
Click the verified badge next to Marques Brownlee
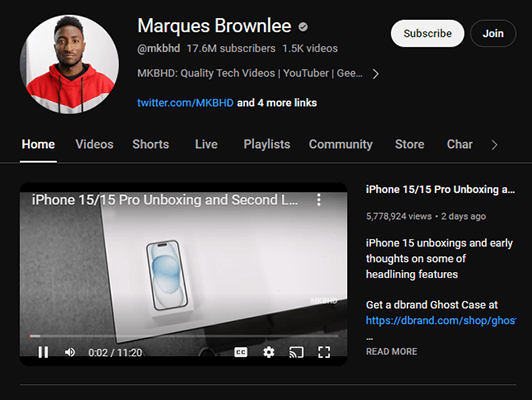303,26
